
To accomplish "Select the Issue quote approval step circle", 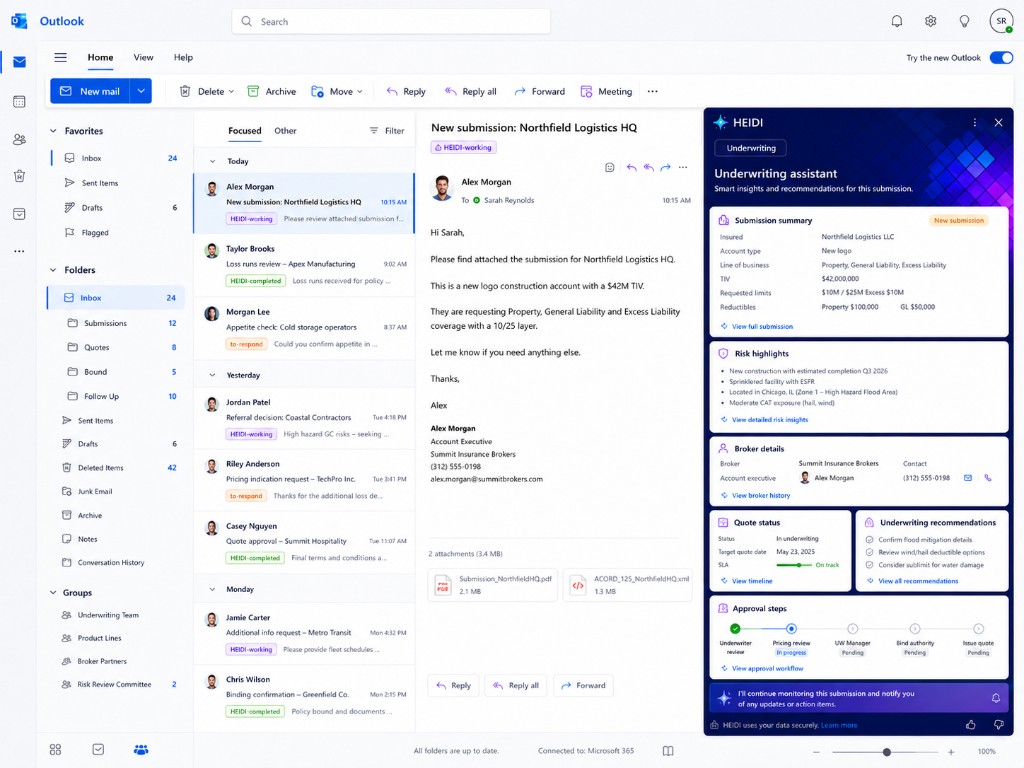I will [x=978, y=628].
